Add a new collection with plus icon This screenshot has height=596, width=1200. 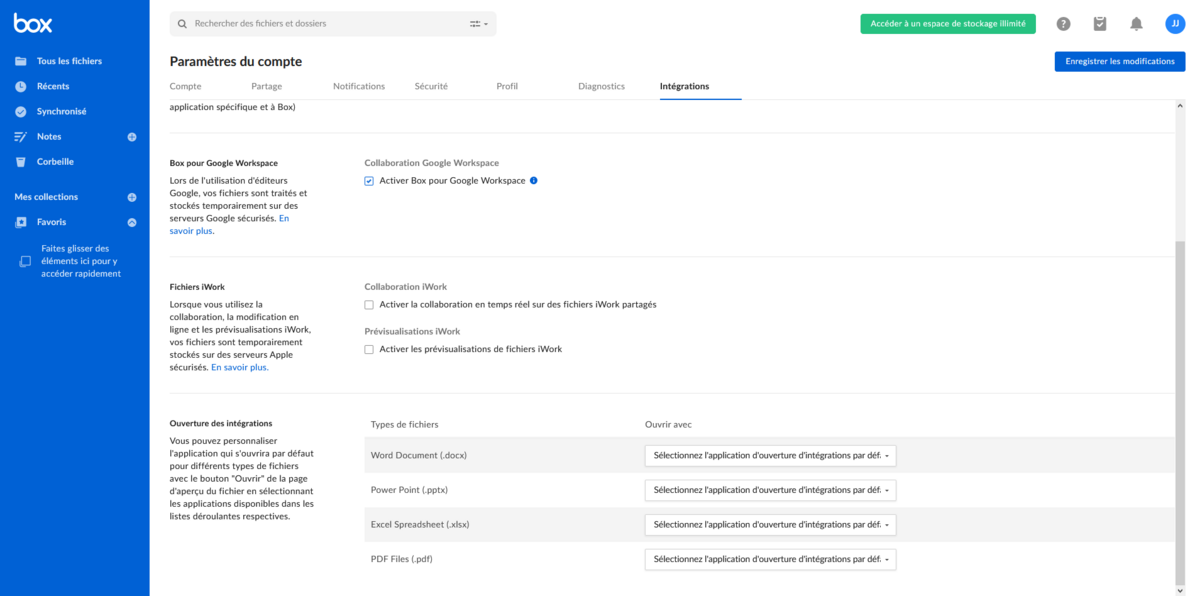tap(132, 197)
